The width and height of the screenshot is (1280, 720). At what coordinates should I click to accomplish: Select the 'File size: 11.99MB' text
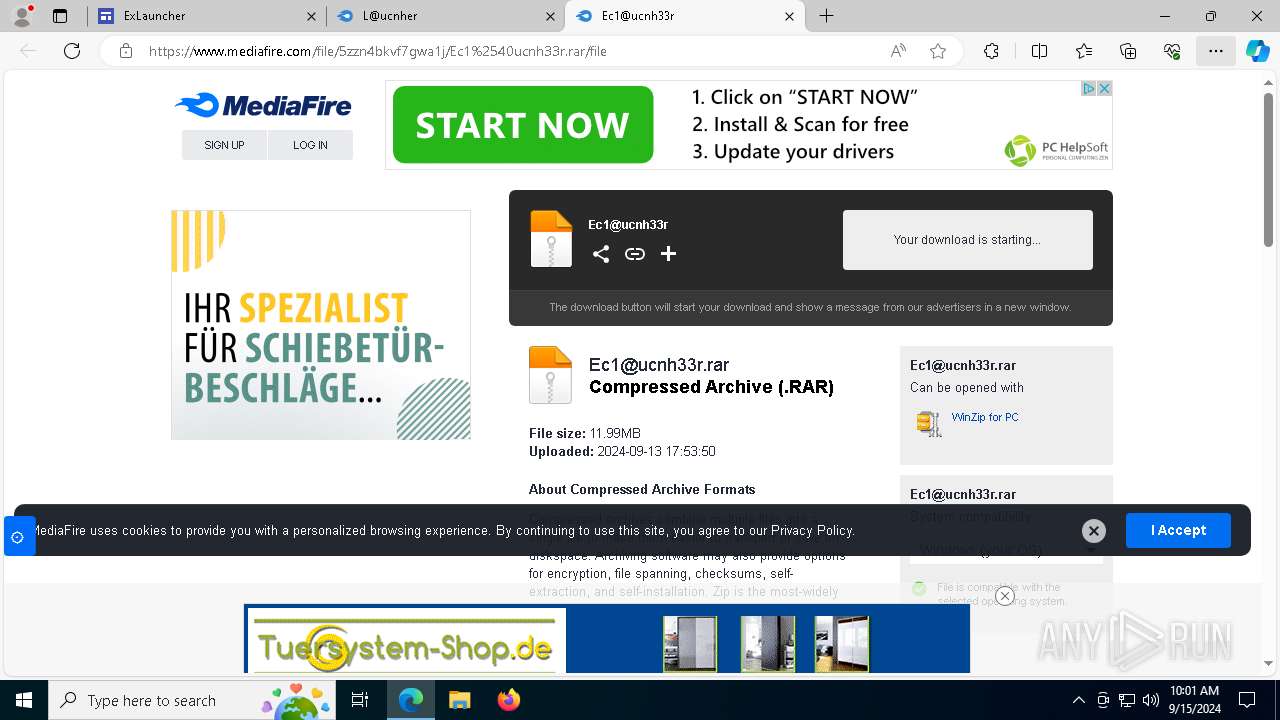click(585, 433)
